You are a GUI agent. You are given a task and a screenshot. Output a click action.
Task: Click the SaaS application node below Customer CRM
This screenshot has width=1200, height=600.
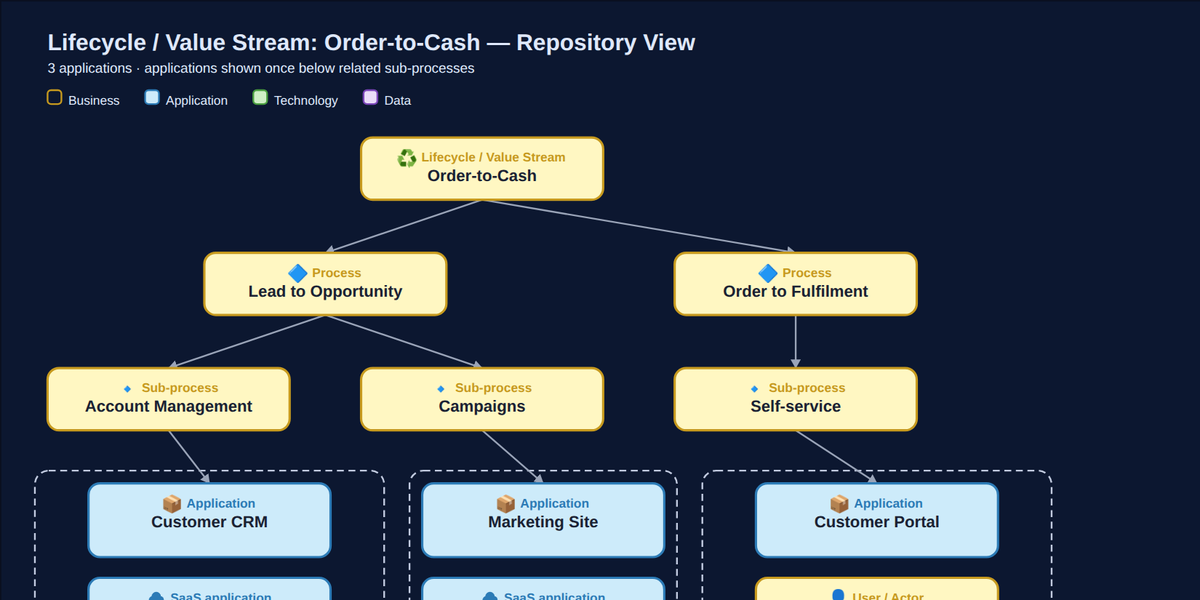coord(209,589)
